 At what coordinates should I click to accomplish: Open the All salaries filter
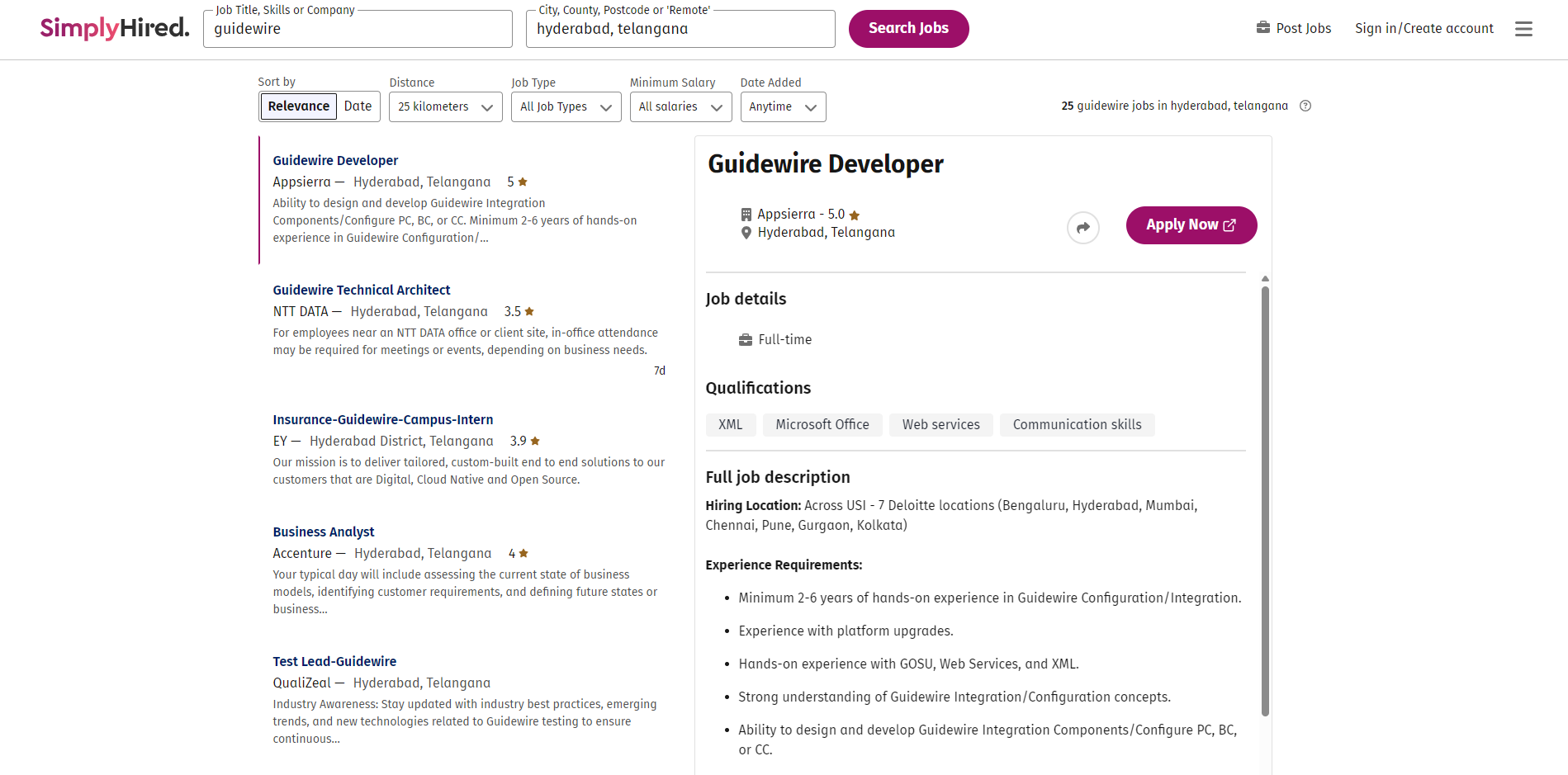[680, 106]
